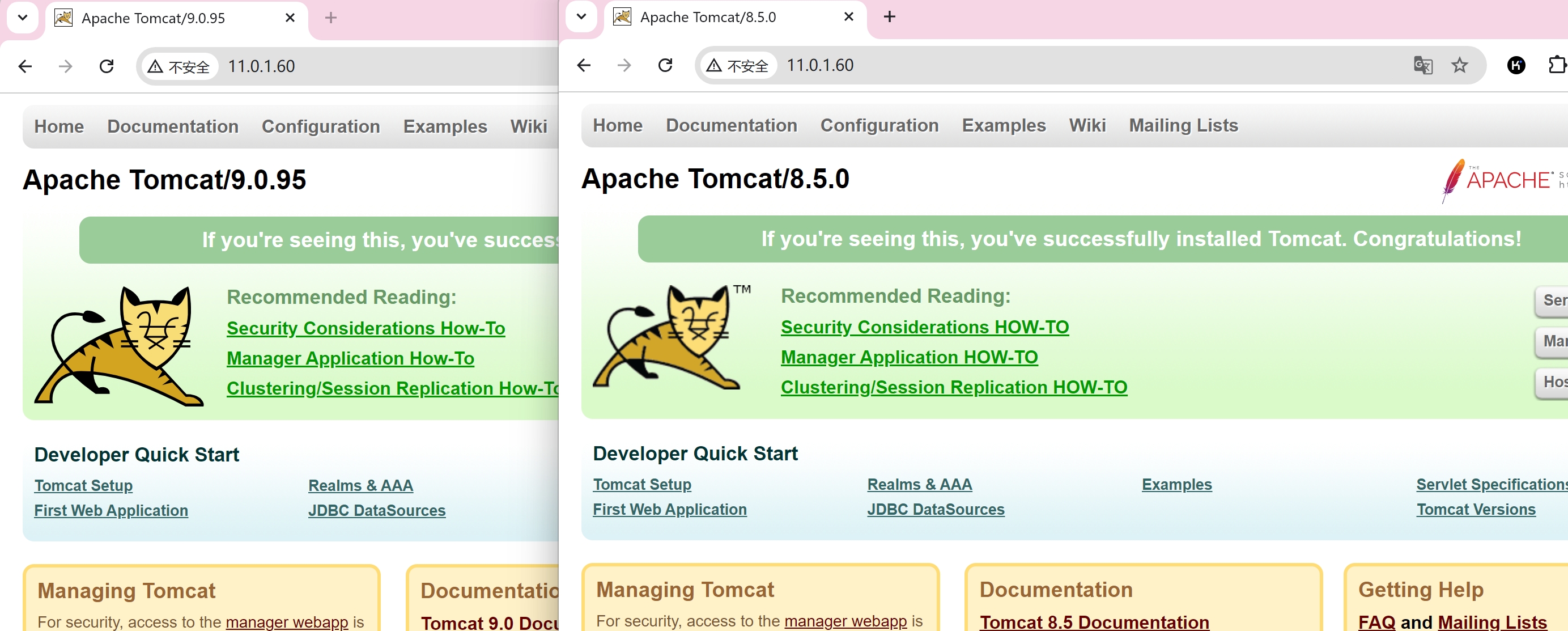The width and height of the screenshot is (1568, 631).
Task: Reload the Tomcat 9.0.95 page
Action: point(107,66)
